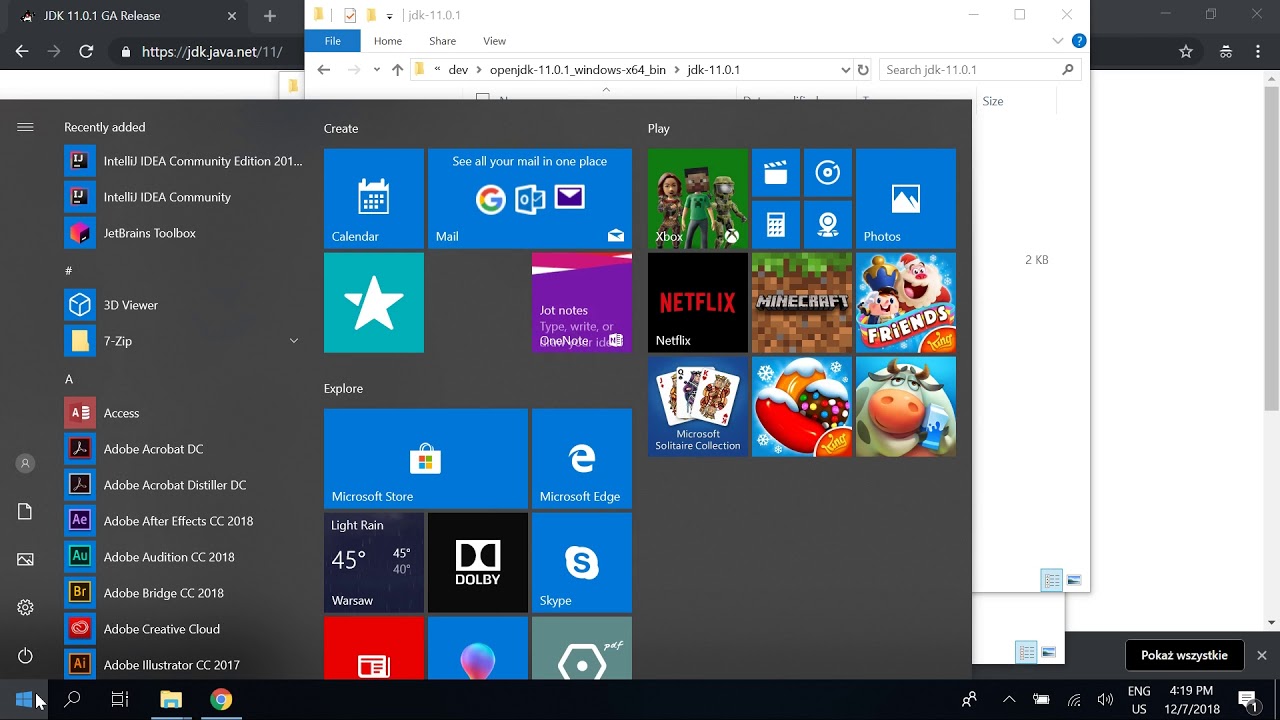
Task: Click the 'A' letter group header
Action: click(69, 379)
